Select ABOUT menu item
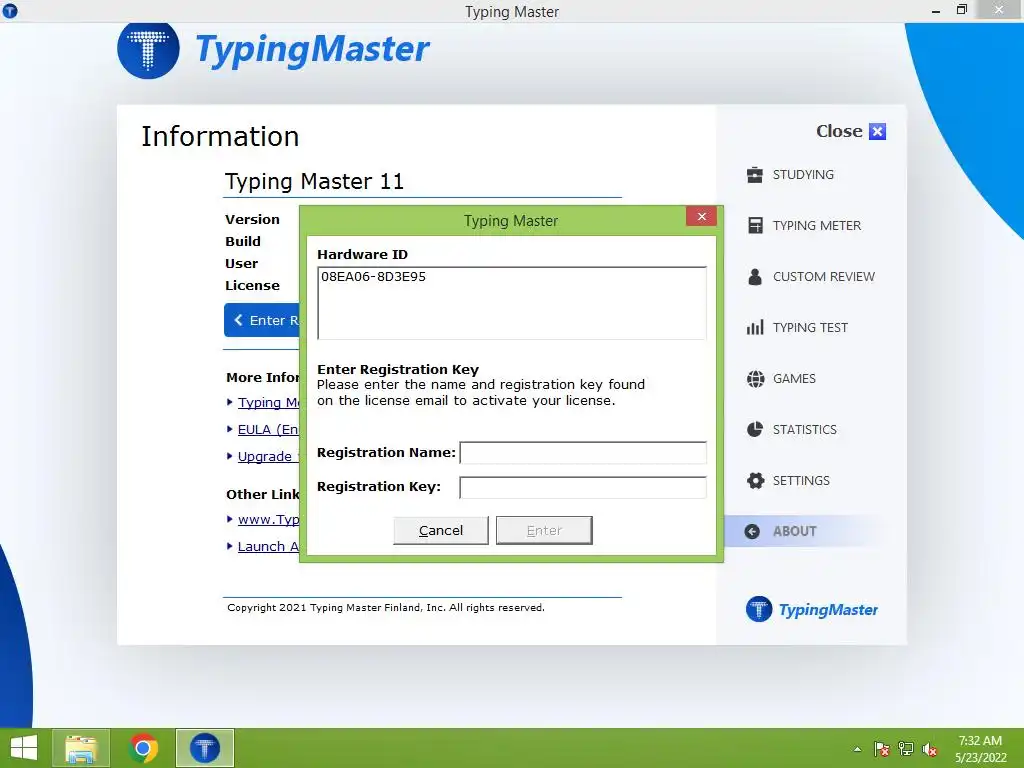Image resolution: width=1024 pixels, height=768 pixels. coord(795,532)
